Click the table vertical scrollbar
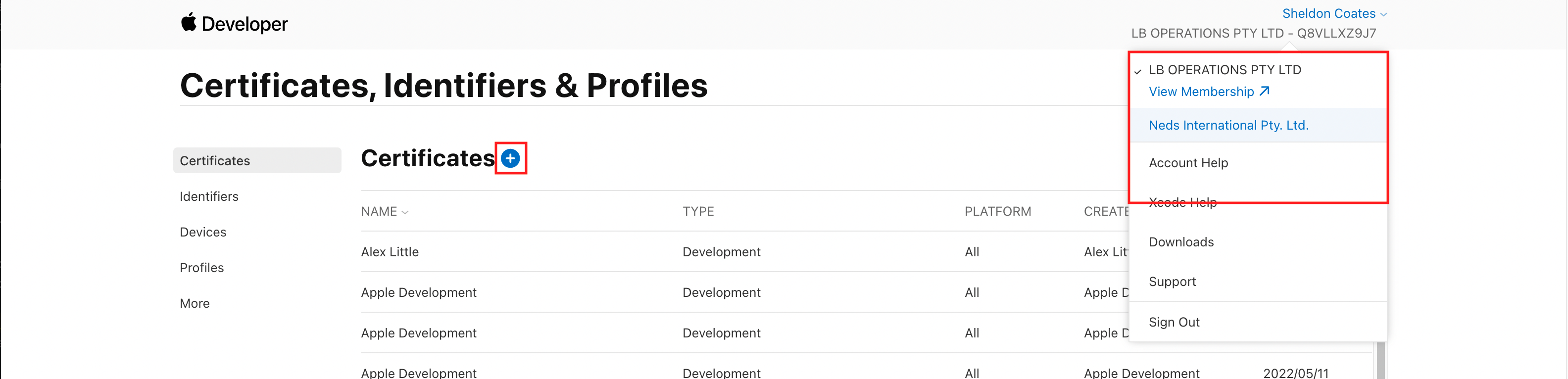Viewport: 1568px width, 379px height. tap(1380, 361)
